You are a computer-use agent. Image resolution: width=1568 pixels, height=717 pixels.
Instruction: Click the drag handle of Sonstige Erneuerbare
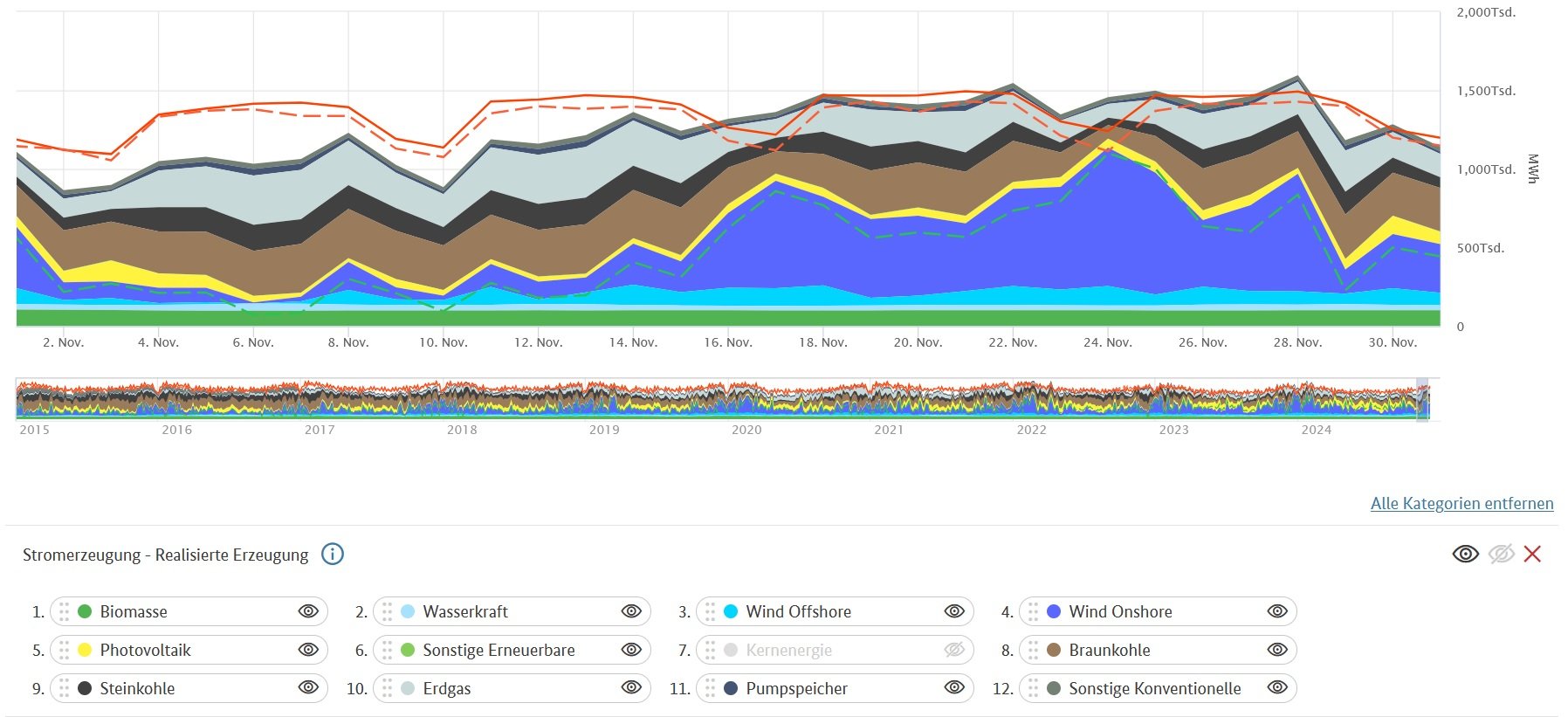(x=387, y=650)
